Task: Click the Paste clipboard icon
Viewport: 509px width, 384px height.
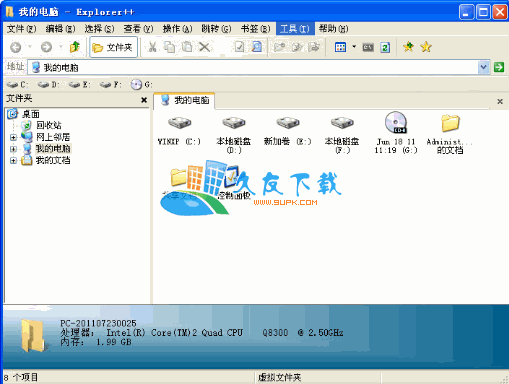Action: 187,47
